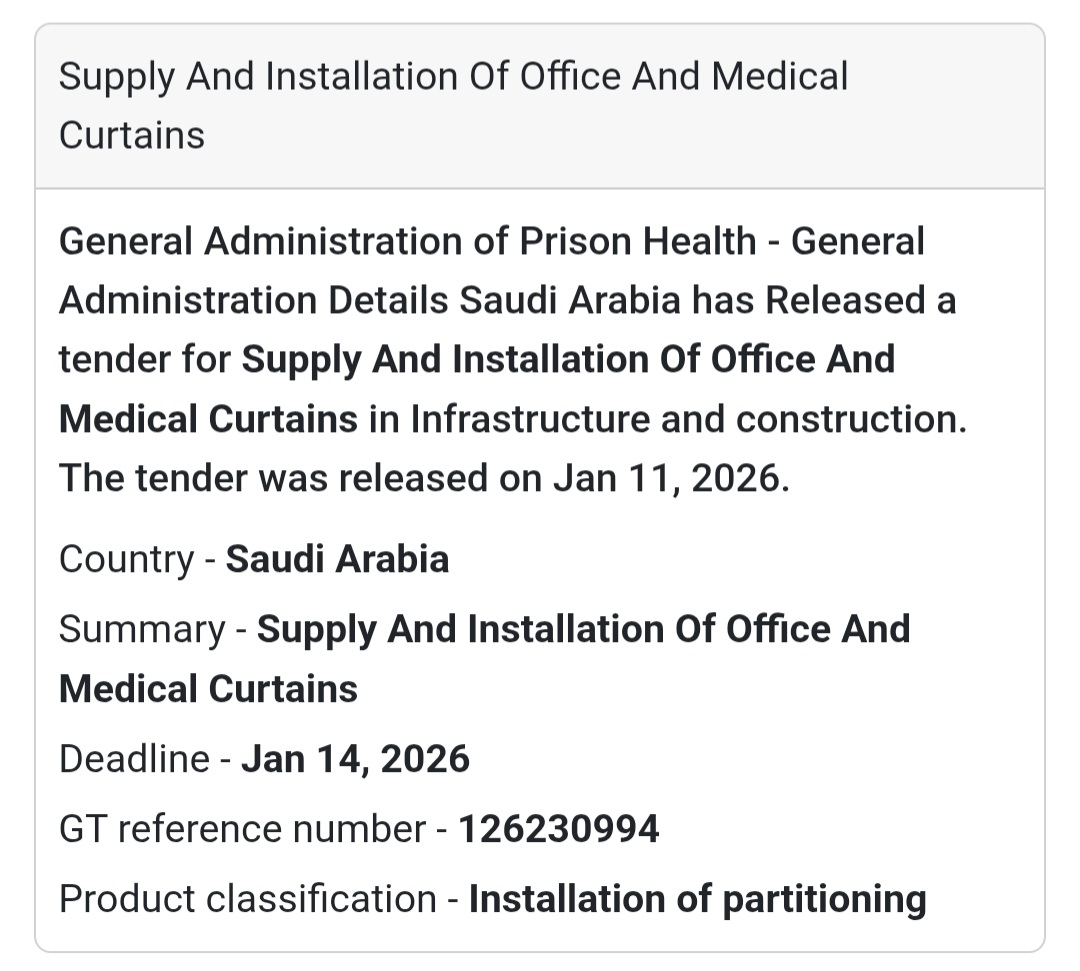Select the release date Jan 11, 2026
The width and height of the screenshot is (1080, 971).
pos(665,479)
